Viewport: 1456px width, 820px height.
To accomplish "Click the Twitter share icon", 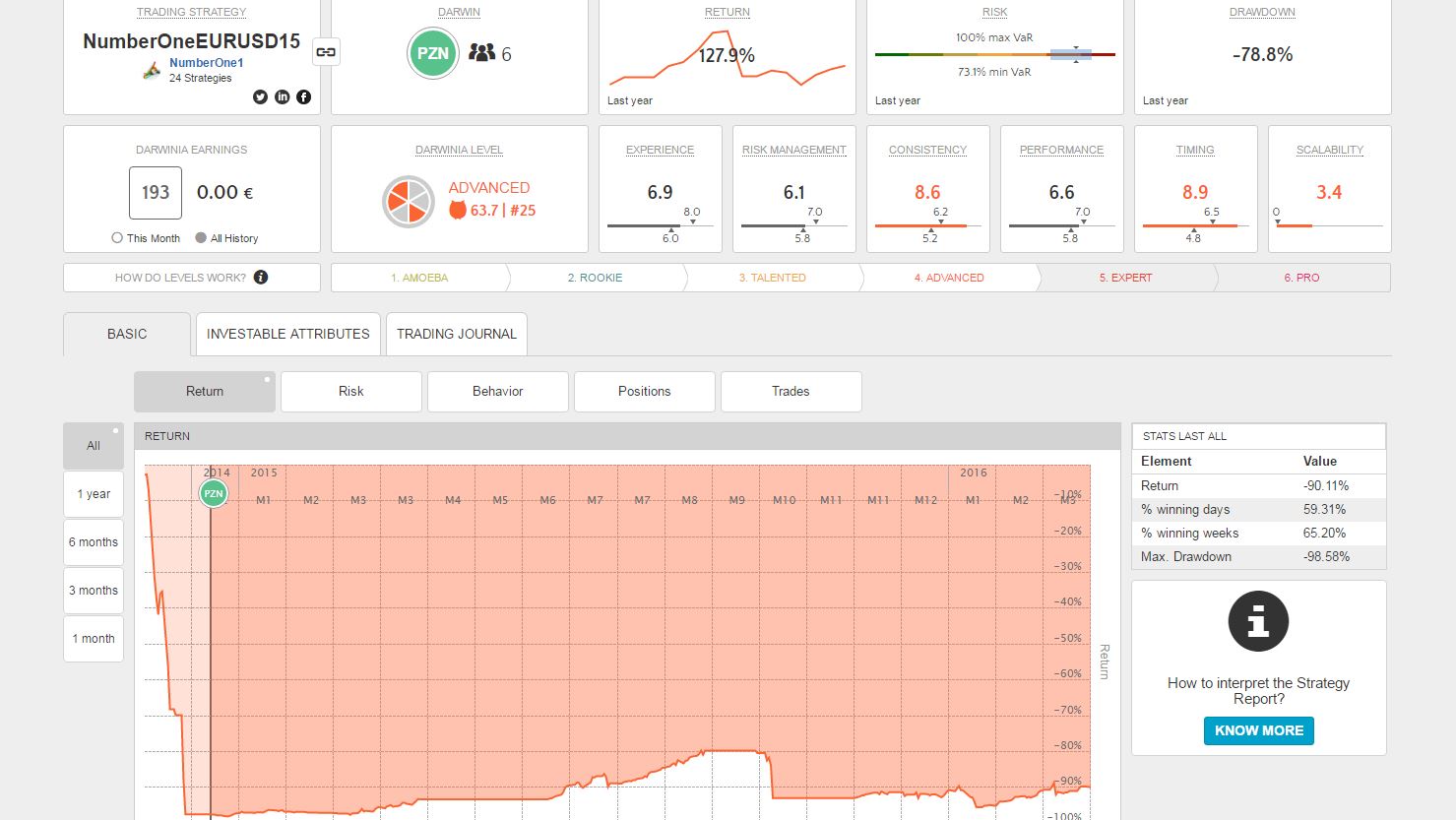I will (260, 96).
